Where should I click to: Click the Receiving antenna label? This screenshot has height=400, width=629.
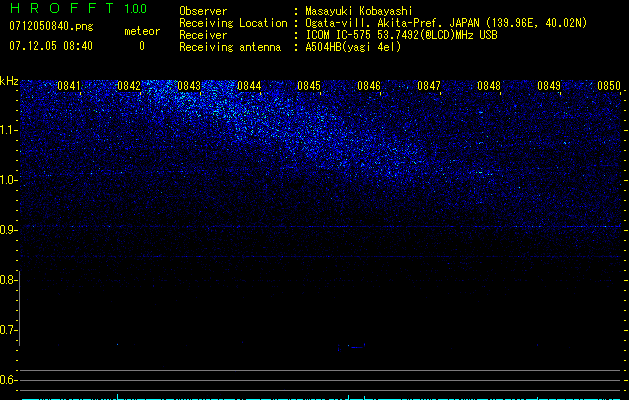tap(230, 47)
